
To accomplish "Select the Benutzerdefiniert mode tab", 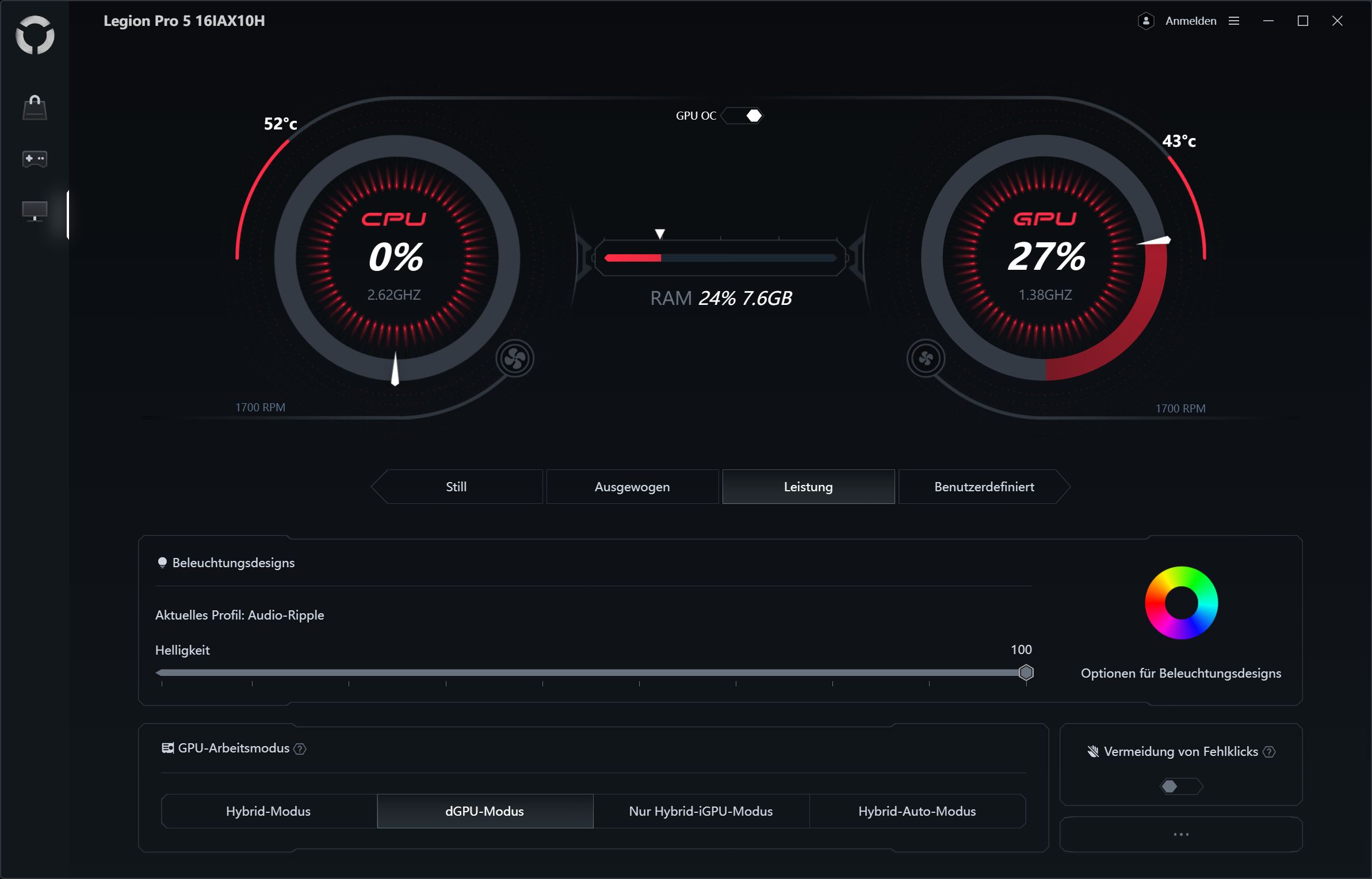I will pos(984,487).
